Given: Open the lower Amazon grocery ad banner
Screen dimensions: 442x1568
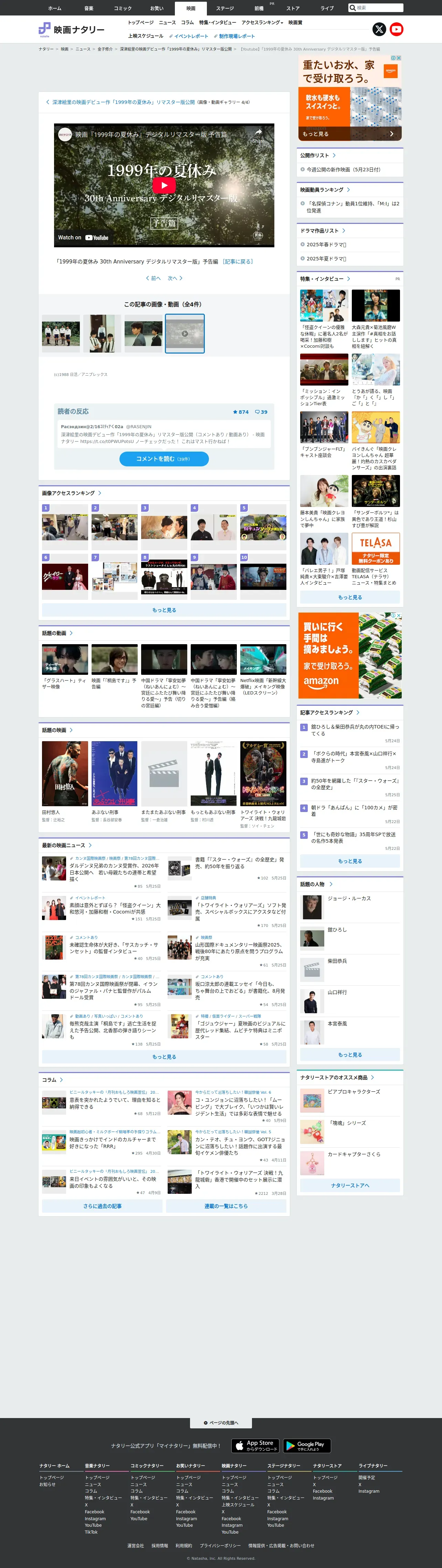Looking at the screenshot, I should (350, 656).
